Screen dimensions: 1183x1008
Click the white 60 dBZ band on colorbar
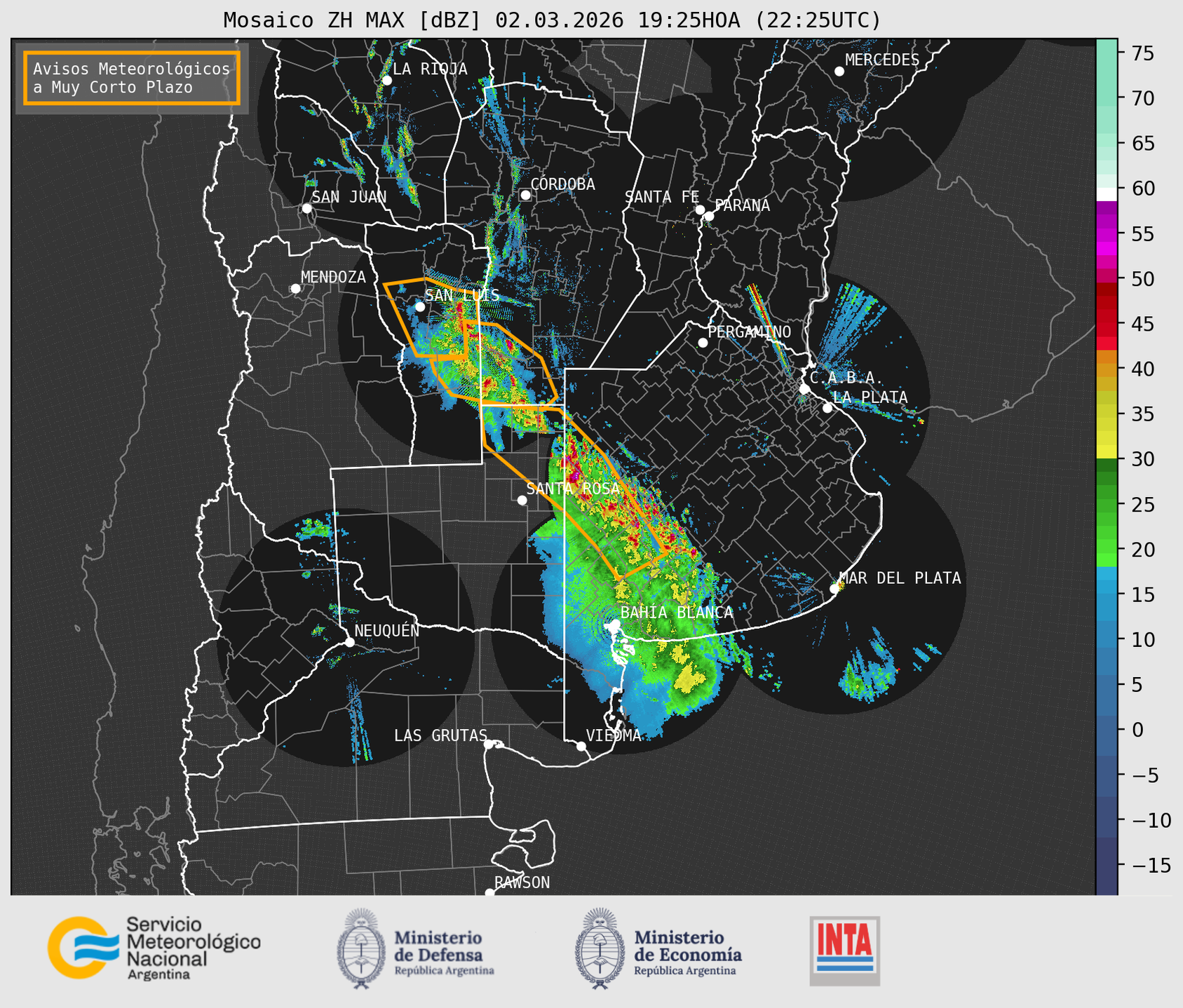1106,193
